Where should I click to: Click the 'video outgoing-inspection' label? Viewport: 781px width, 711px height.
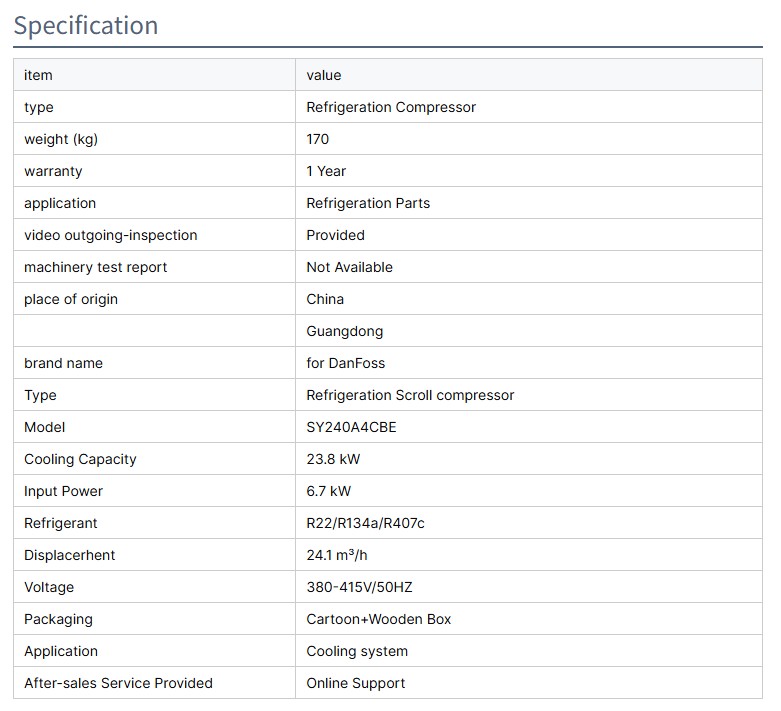(110, 235)
